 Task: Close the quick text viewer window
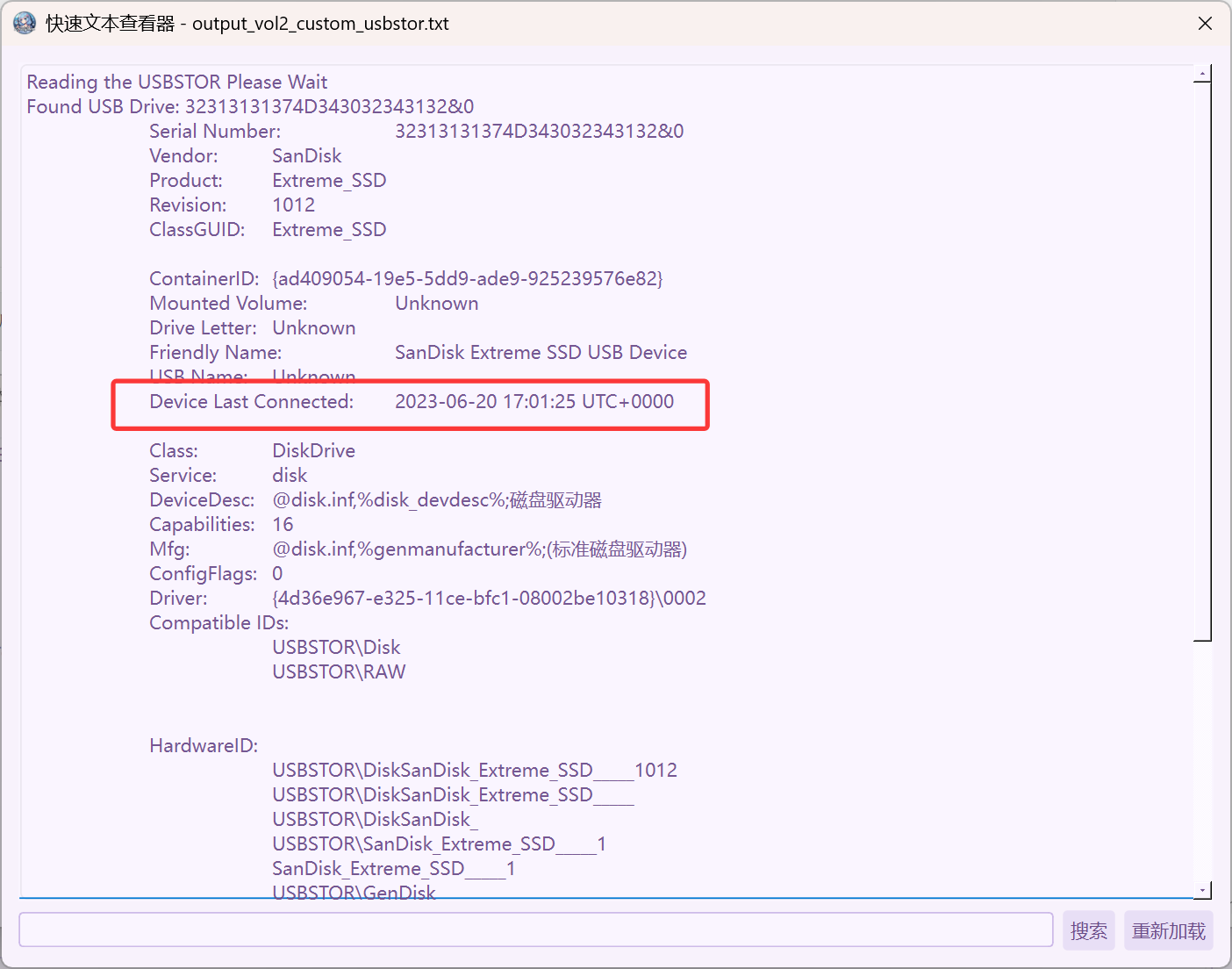click(1205, 24)
